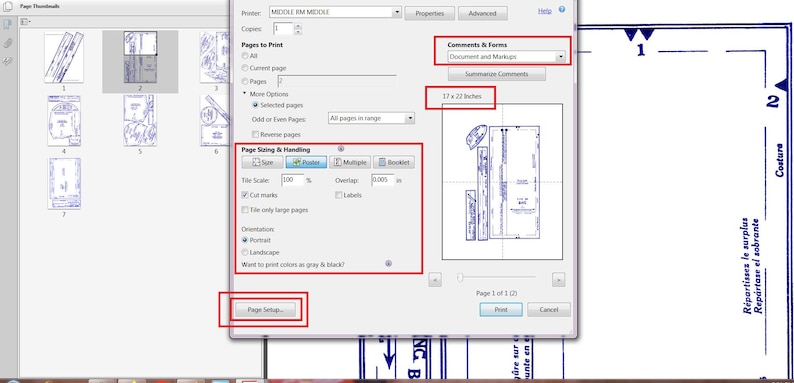Screen dimensions: 794x383
Task: Click the Properties button
Action: [429, 14]
